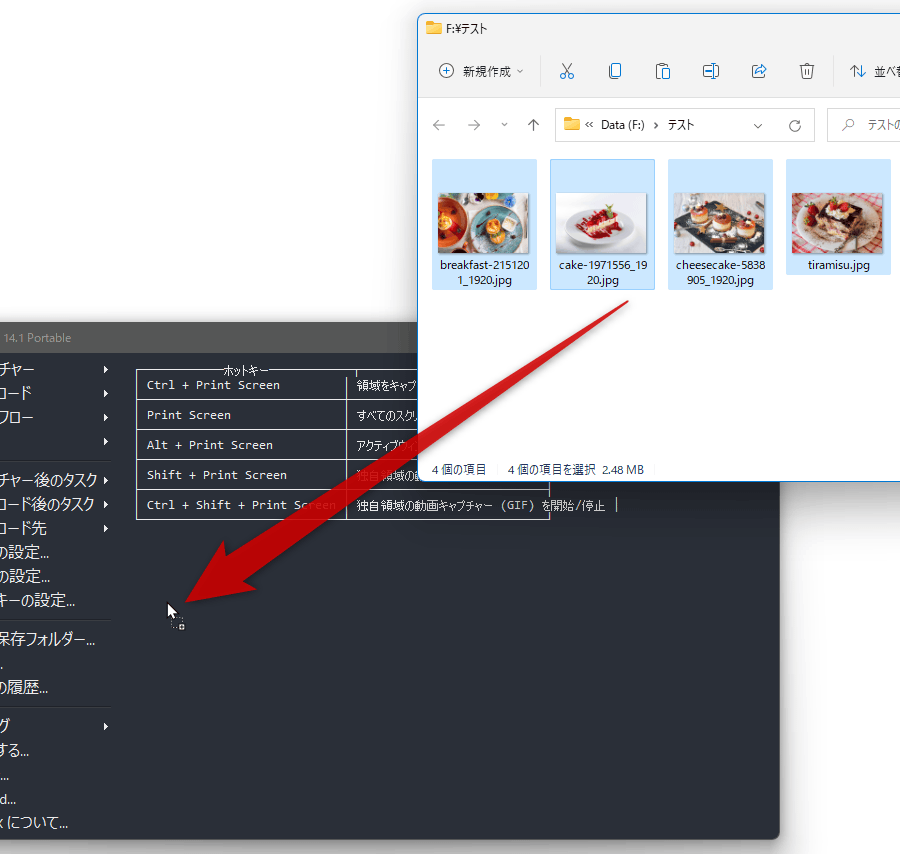Click the '4 個の項目を選択 2.48 MB' status text

pyautogui.click(x=576, y=469)
